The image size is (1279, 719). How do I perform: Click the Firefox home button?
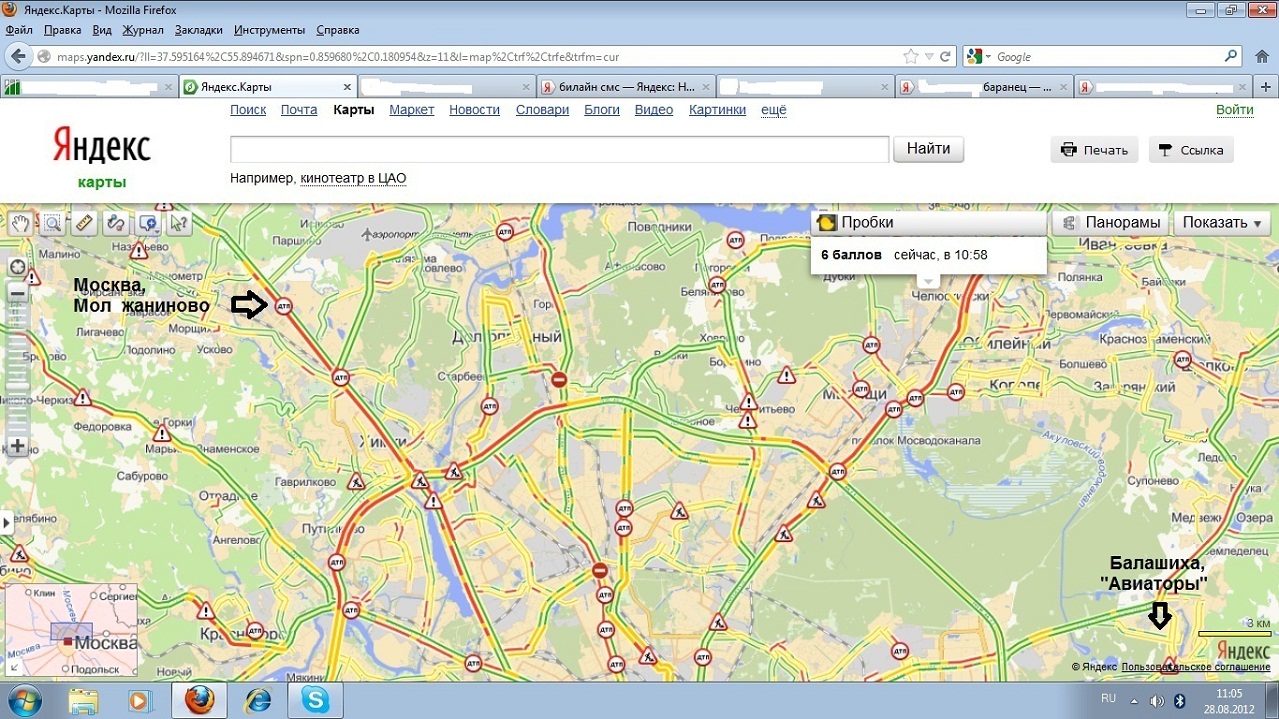pos(1262,57)
